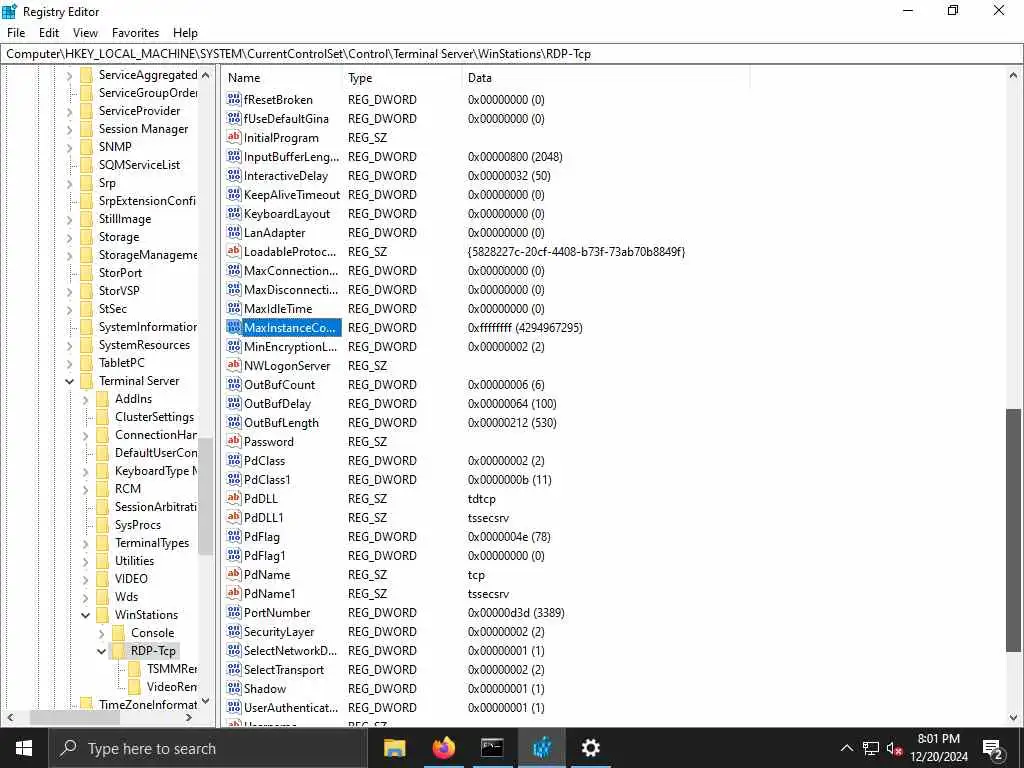The image size is (1024, 768).
Task: Open Settings gear in taskbar
Action: 590,748
